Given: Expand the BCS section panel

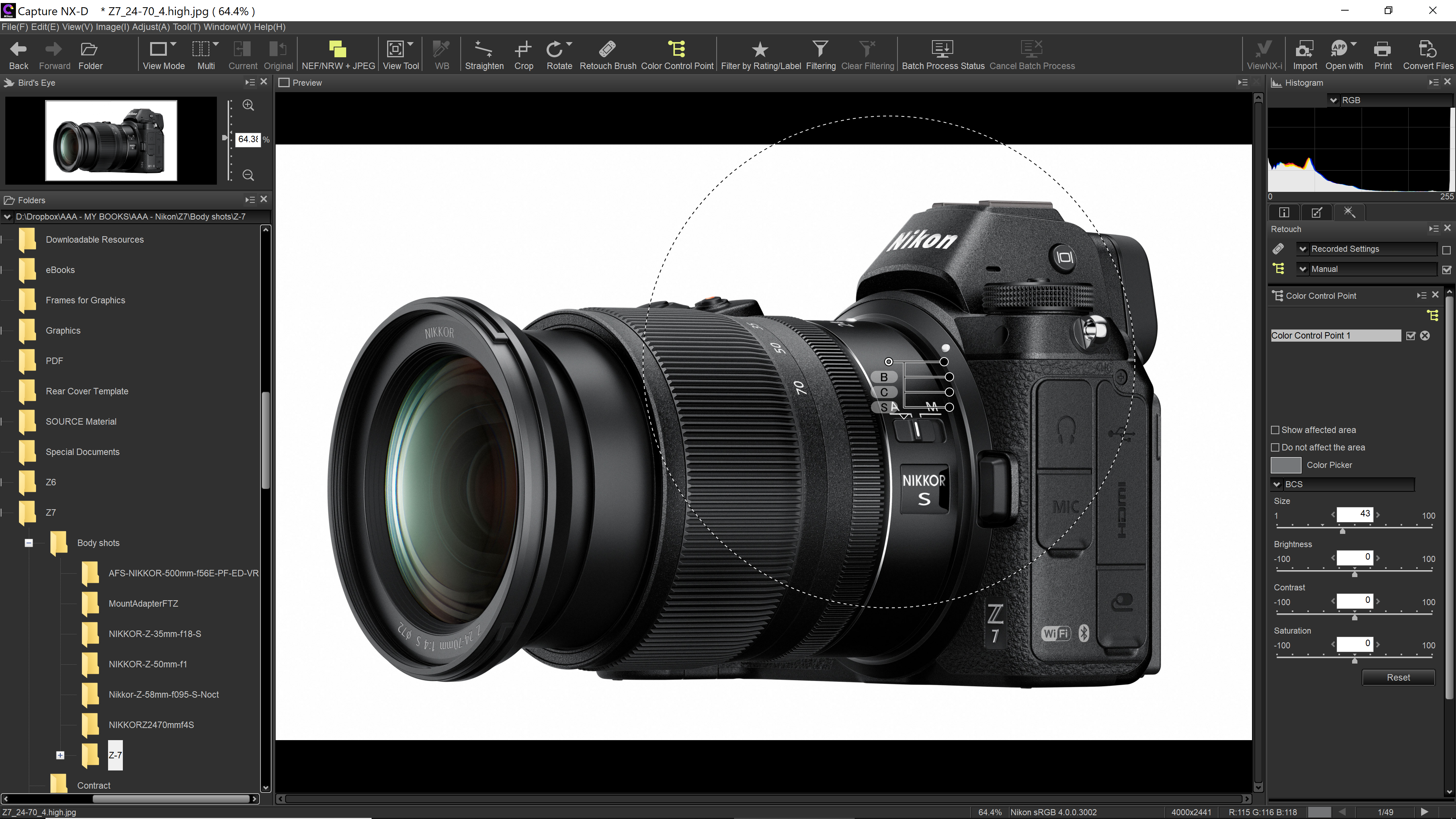Looking at the screenshot, I should click(x=1277, y=484).
